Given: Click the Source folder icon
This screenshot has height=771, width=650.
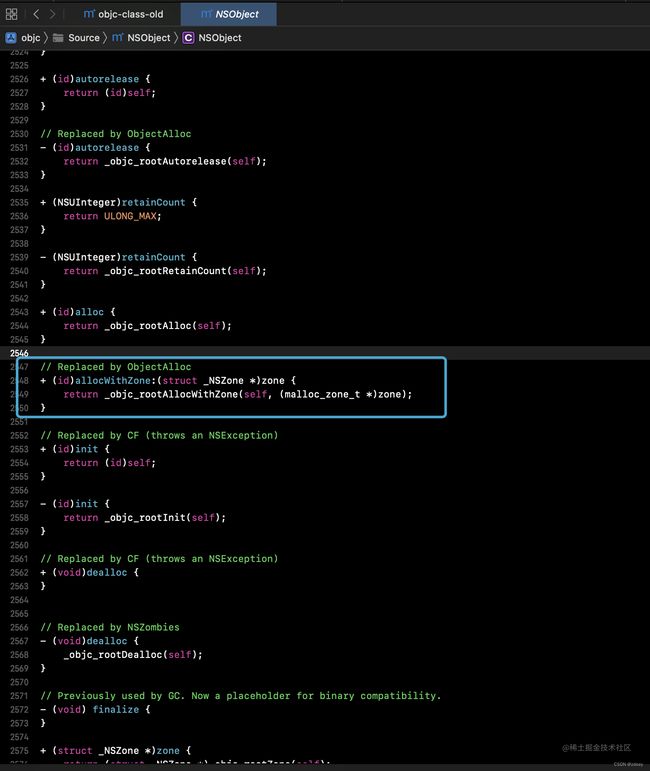Looking at the screenshot, I should tap(58, 38).
